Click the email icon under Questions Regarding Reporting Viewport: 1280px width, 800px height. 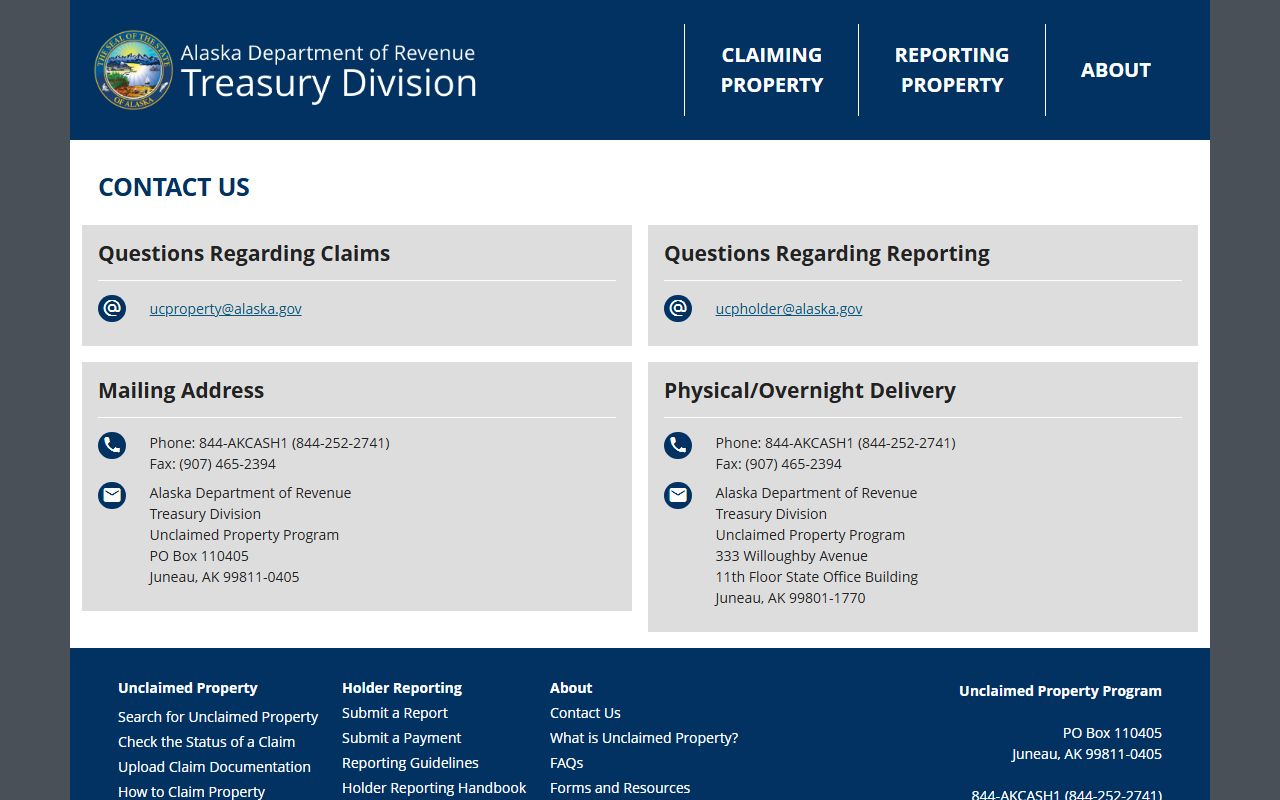678,308
